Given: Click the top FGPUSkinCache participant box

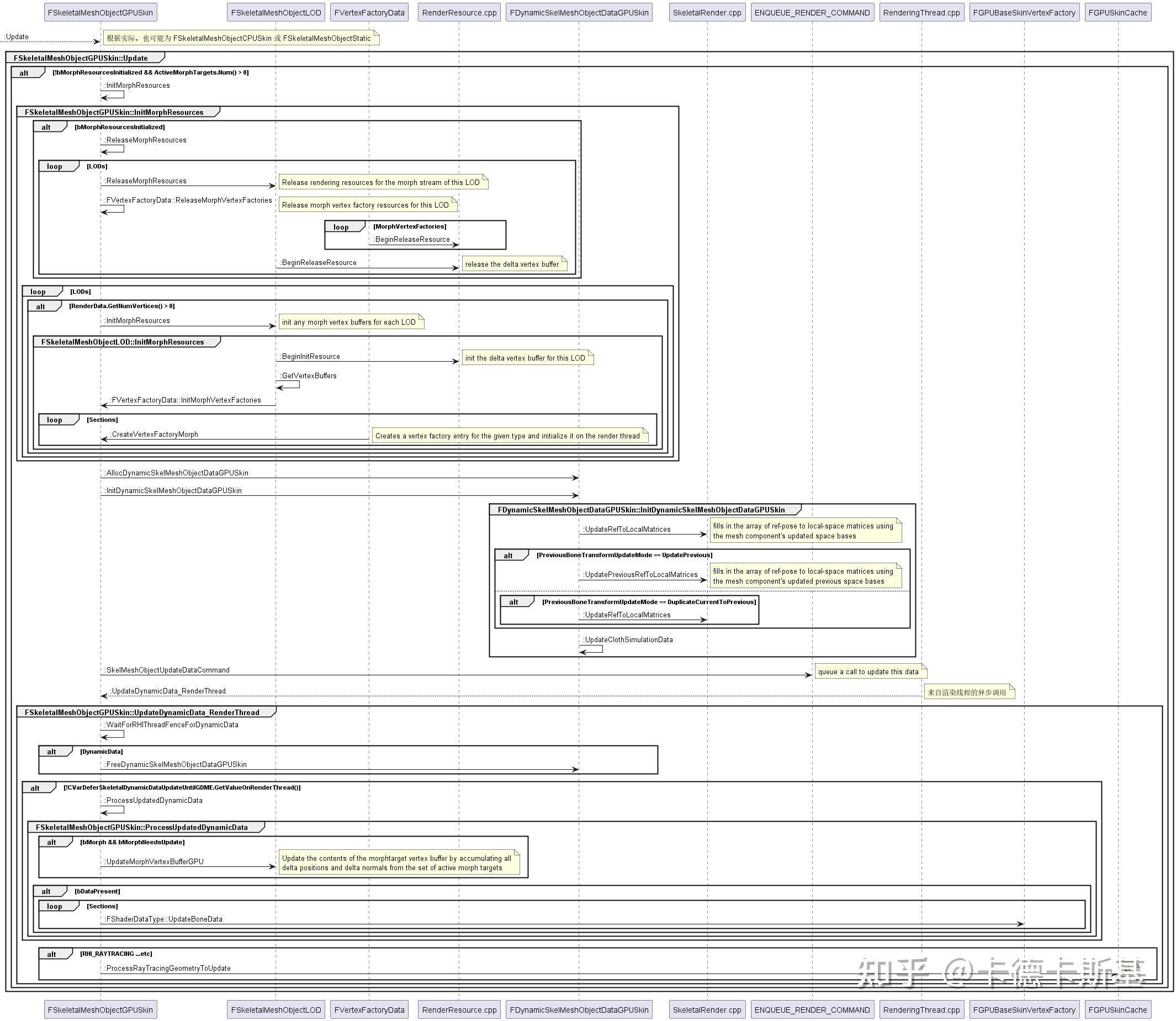Looking at the screenshot, I should tap(1117, 13).
